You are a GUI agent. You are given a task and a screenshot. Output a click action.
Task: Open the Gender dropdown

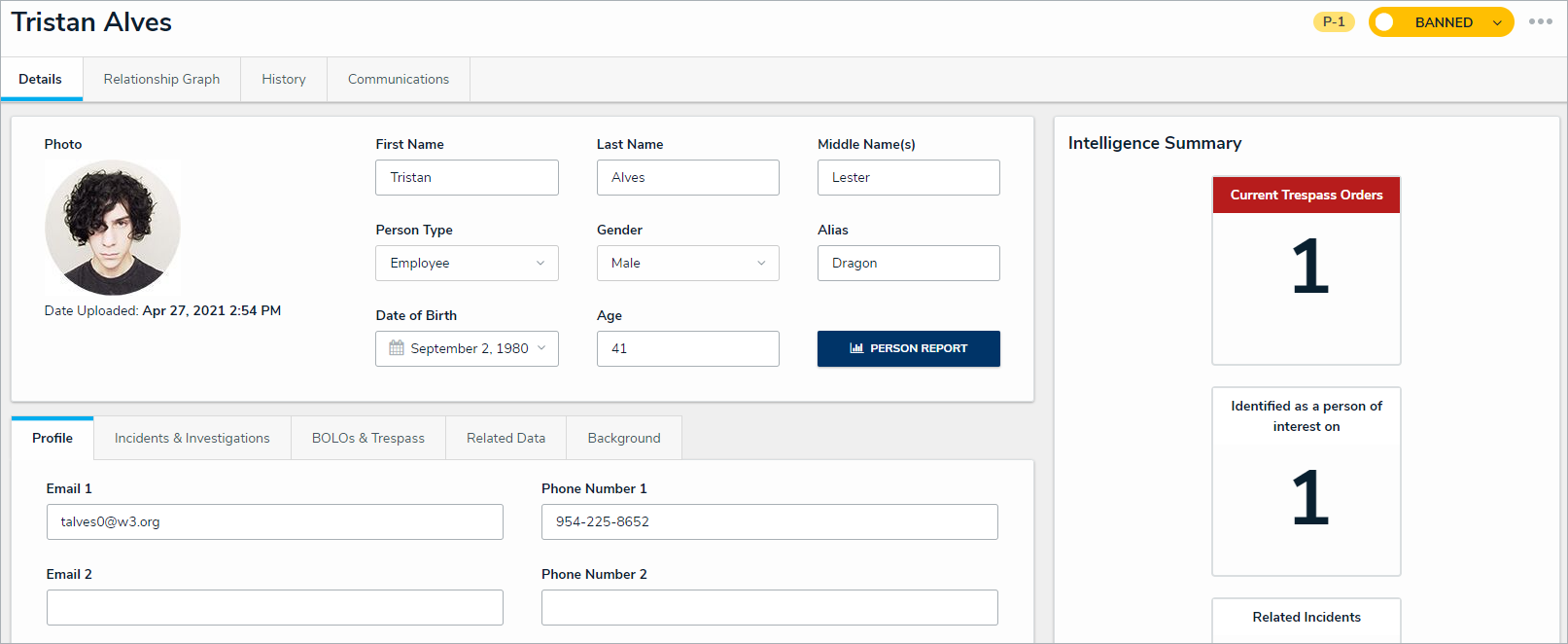(x=687, y=264)
